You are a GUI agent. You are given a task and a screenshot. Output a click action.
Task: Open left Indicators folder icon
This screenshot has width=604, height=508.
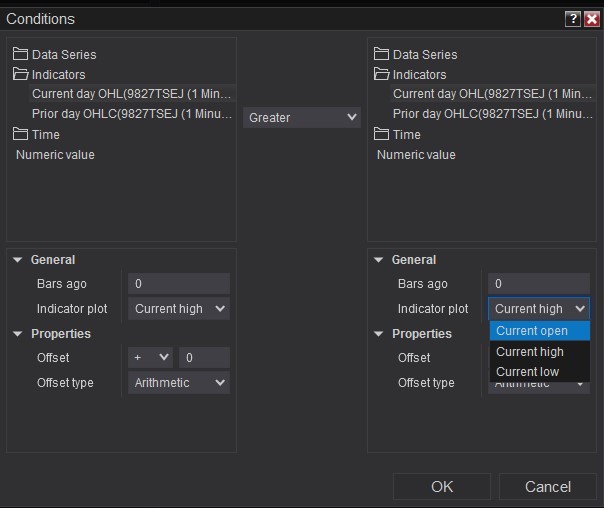point(21,74)
